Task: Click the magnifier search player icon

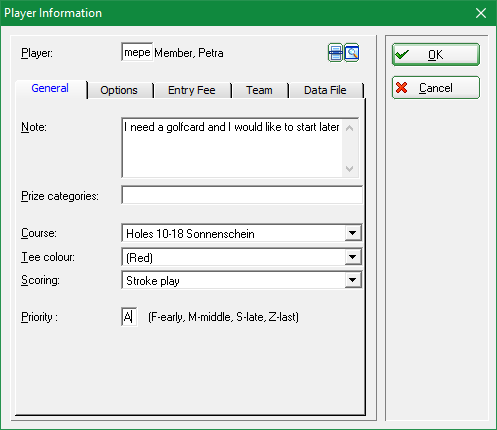Action: pyautogui.click(x=352, y=53)
